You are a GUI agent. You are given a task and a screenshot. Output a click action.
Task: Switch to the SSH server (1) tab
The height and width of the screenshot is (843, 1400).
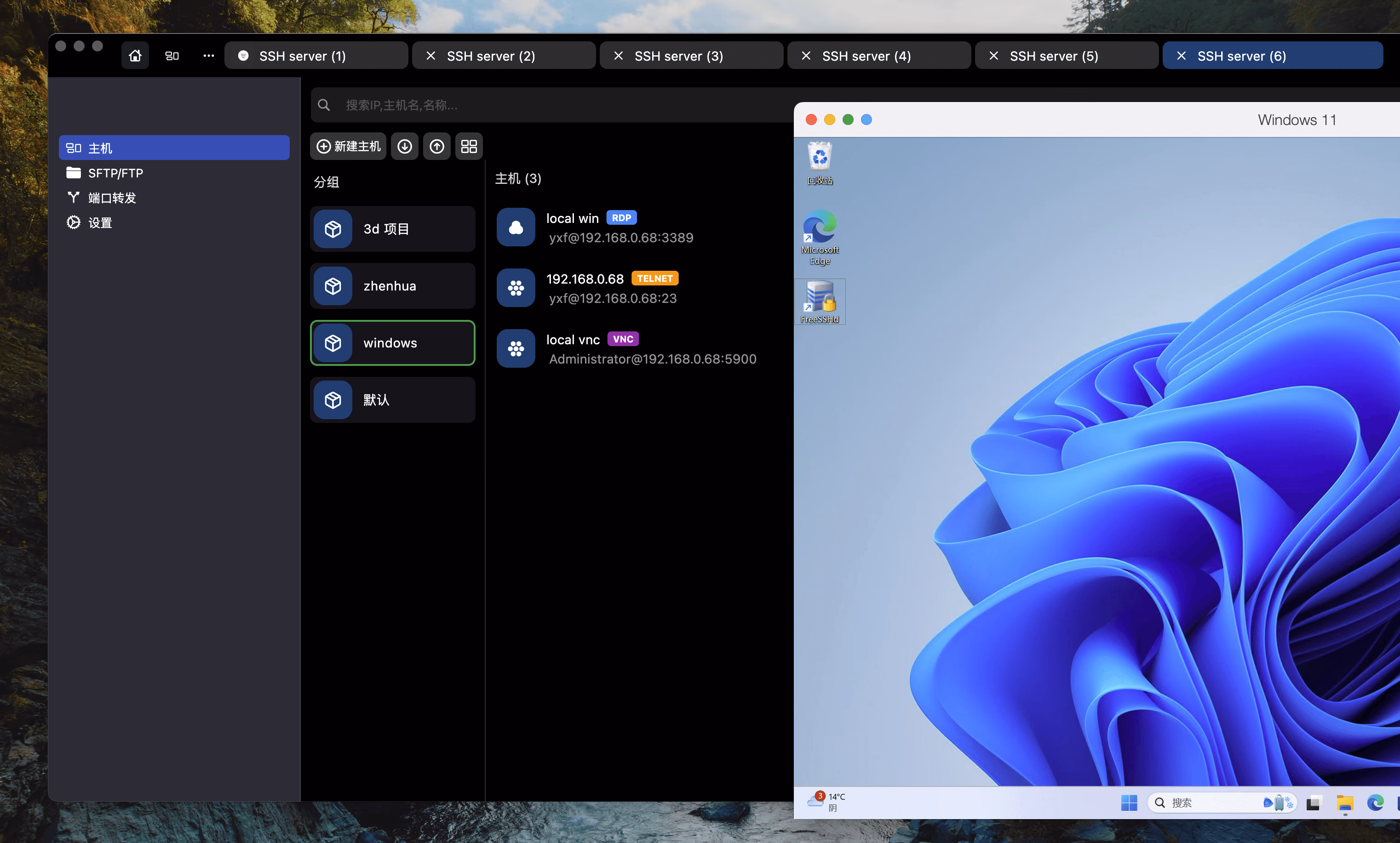pyautogui.click(x=303, y=55)
